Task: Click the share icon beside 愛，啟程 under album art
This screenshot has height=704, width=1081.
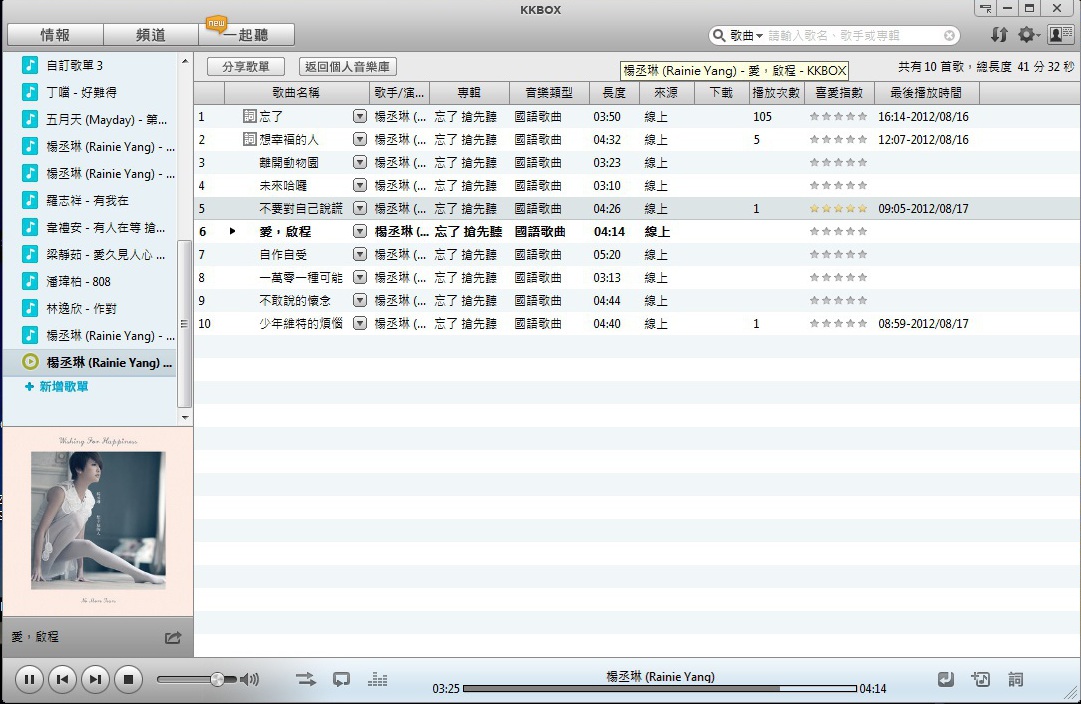Action: click(173, 637)
